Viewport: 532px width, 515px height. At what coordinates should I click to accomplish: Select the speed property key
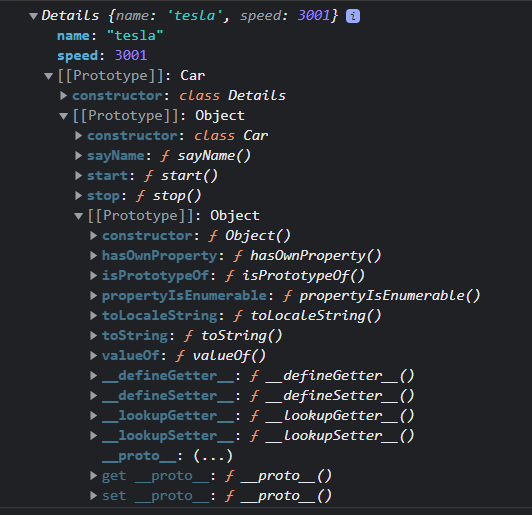pyautogui.click(x=77, y=56)
